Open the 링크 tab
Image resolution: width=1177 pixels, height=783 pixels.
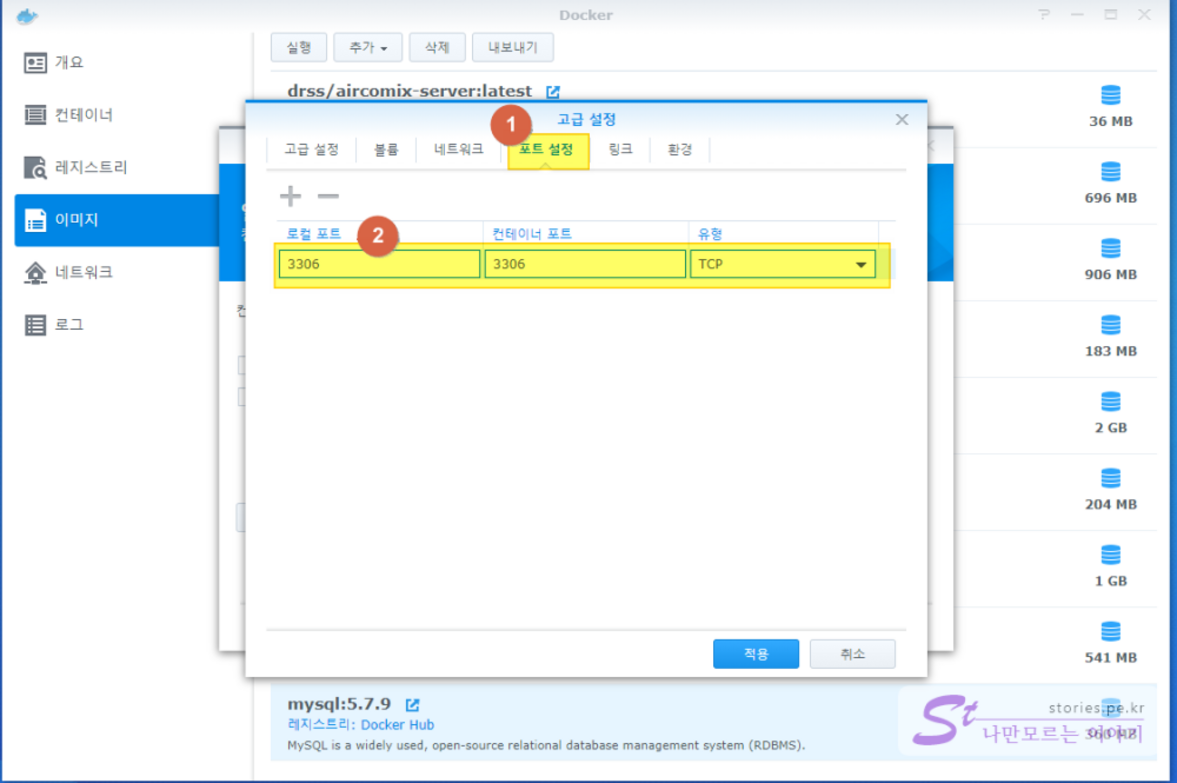[x=620, y=150]
